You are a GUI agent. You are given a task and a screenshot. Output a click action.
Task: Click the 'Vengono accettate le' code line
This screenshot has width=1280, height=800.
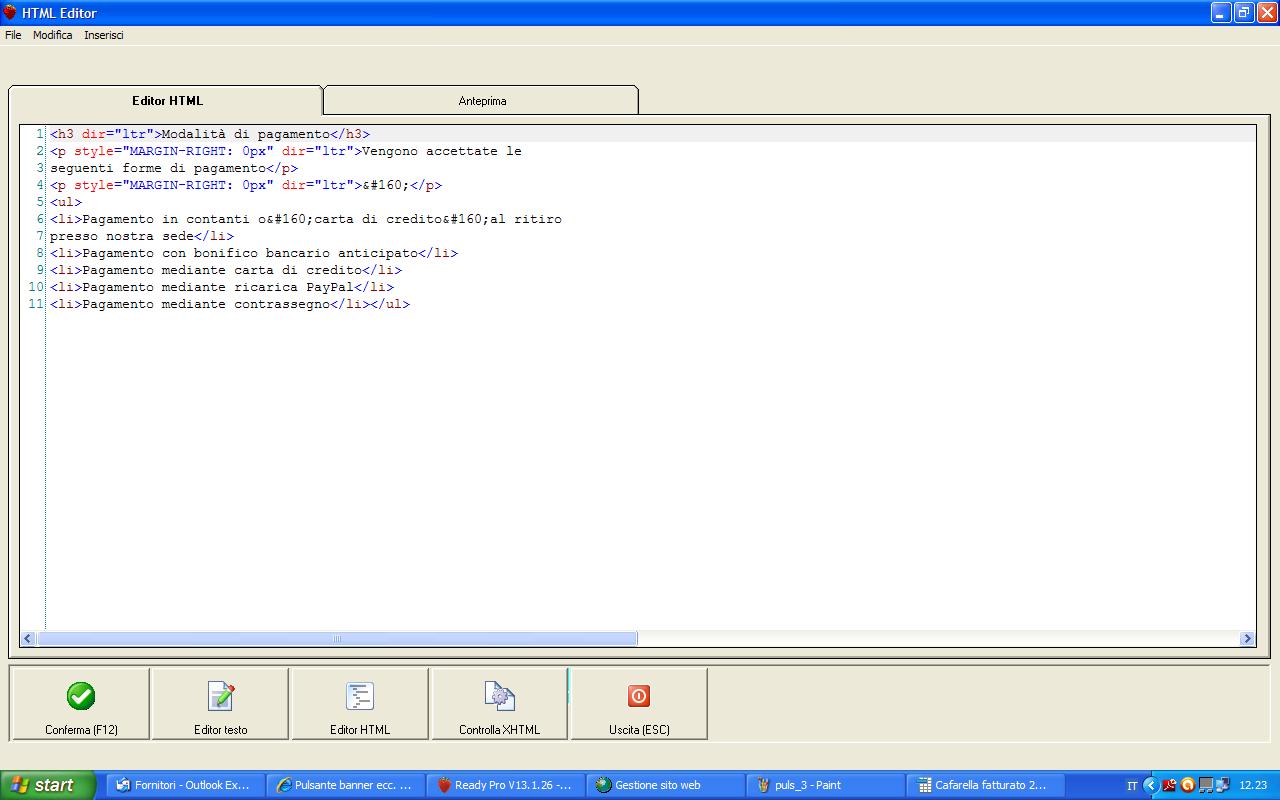coord(286,151)
